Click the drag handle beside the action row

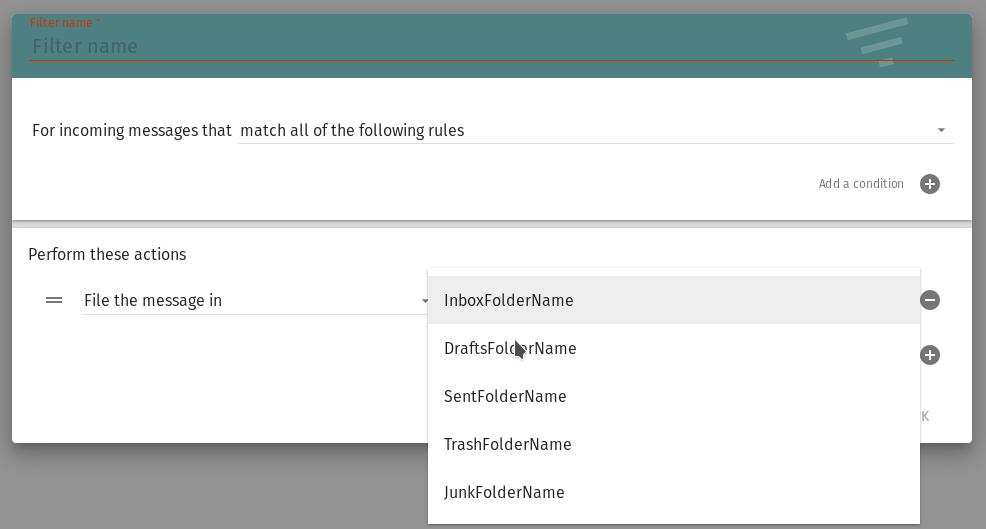[54, 300]
